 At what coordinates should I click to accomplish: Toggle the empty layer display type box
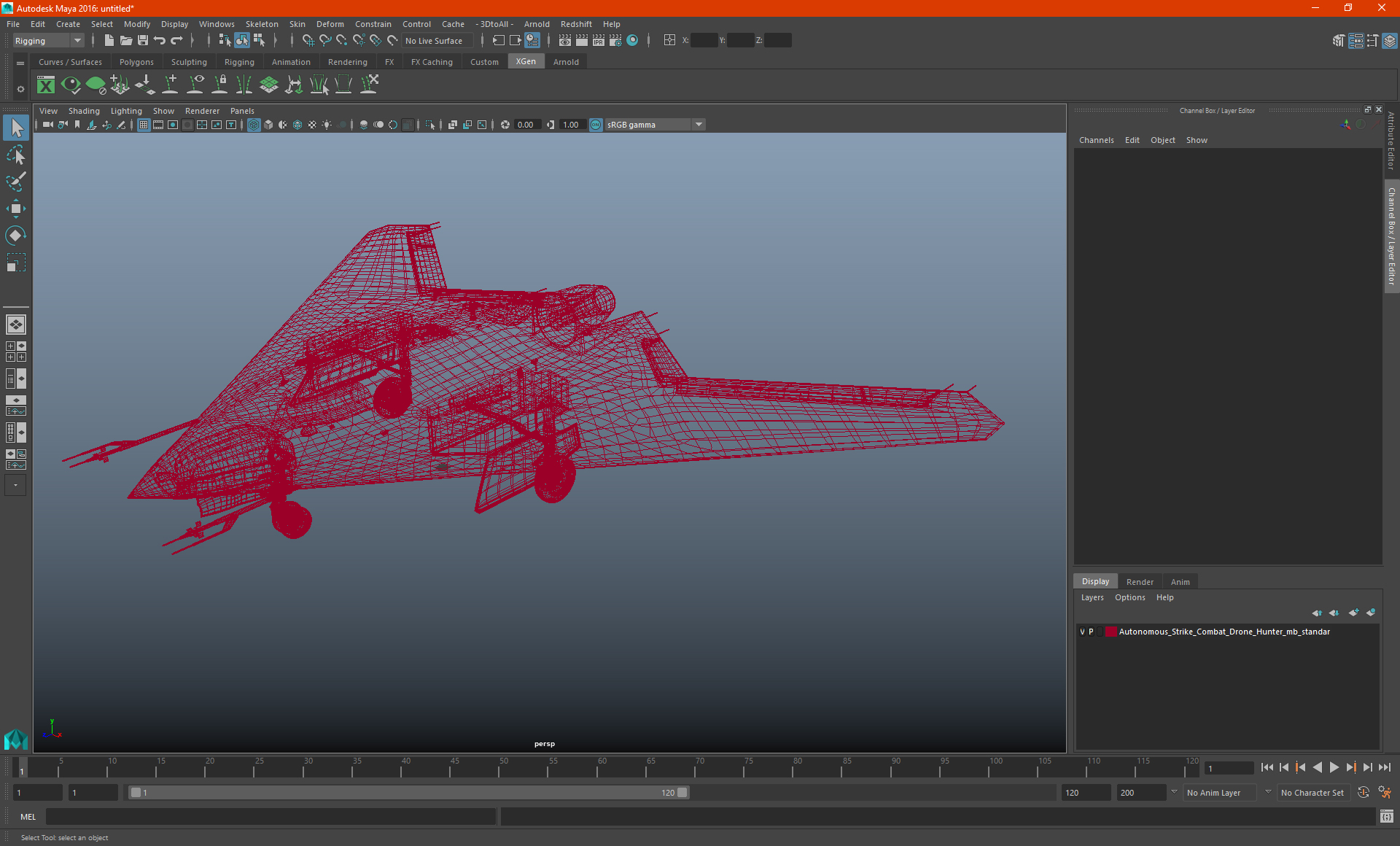tap(1100, 632)
